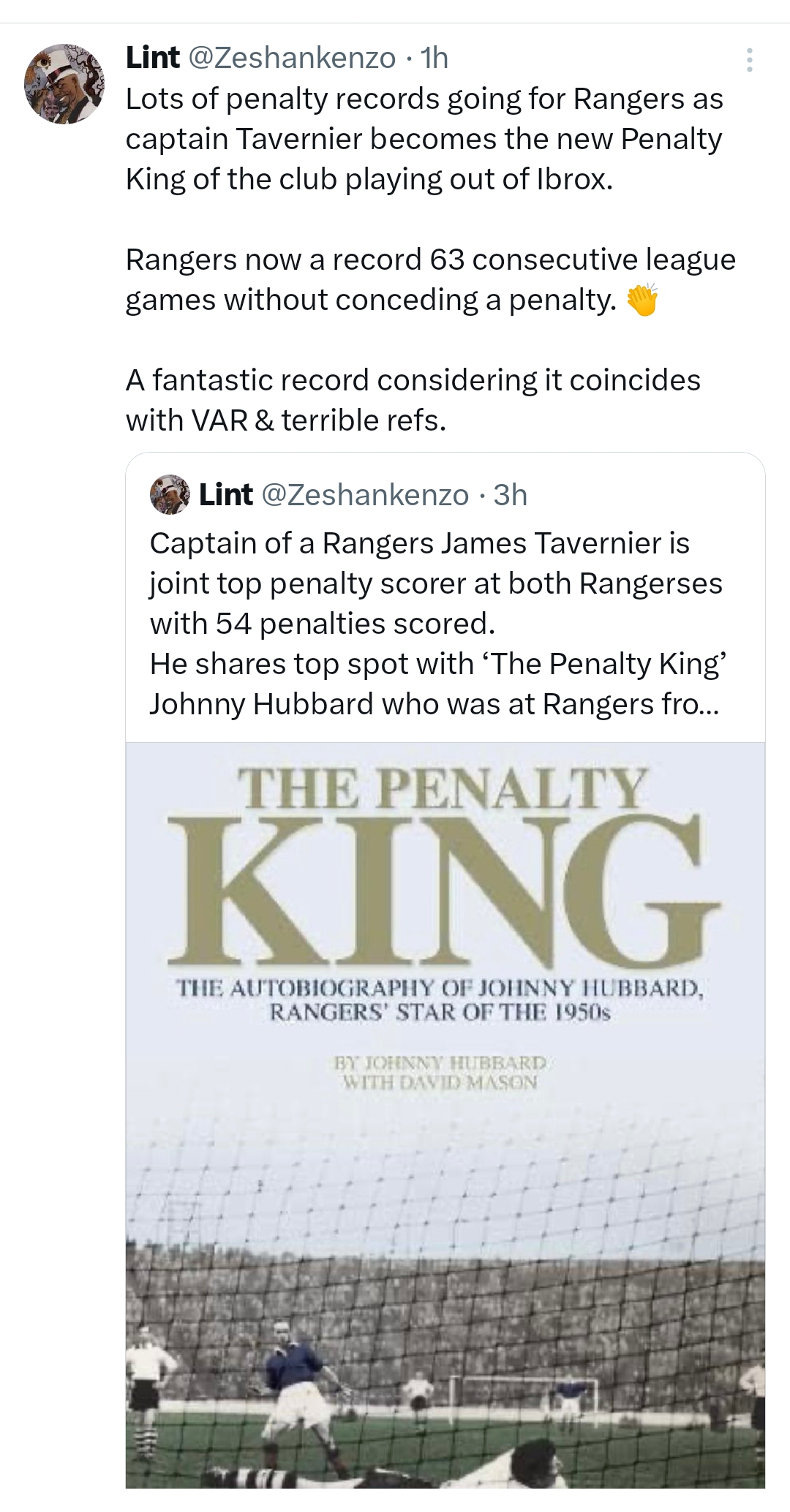Click paragraph about 63 consecutive league games
790x1512 pixels.
430,279
